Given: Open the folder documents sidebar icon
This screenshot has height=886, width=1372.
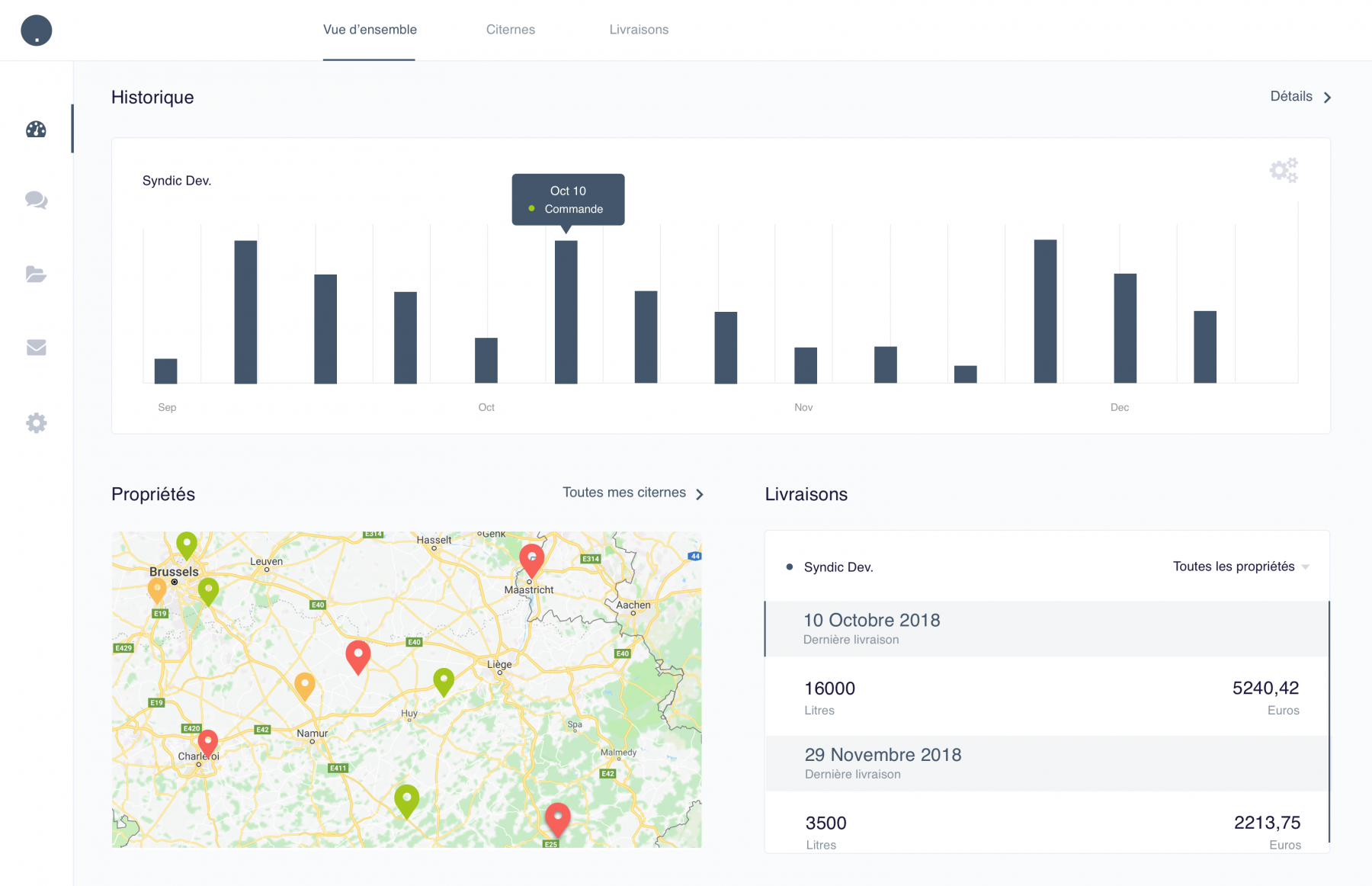Looking at the screenshot, I should [36, 274].
